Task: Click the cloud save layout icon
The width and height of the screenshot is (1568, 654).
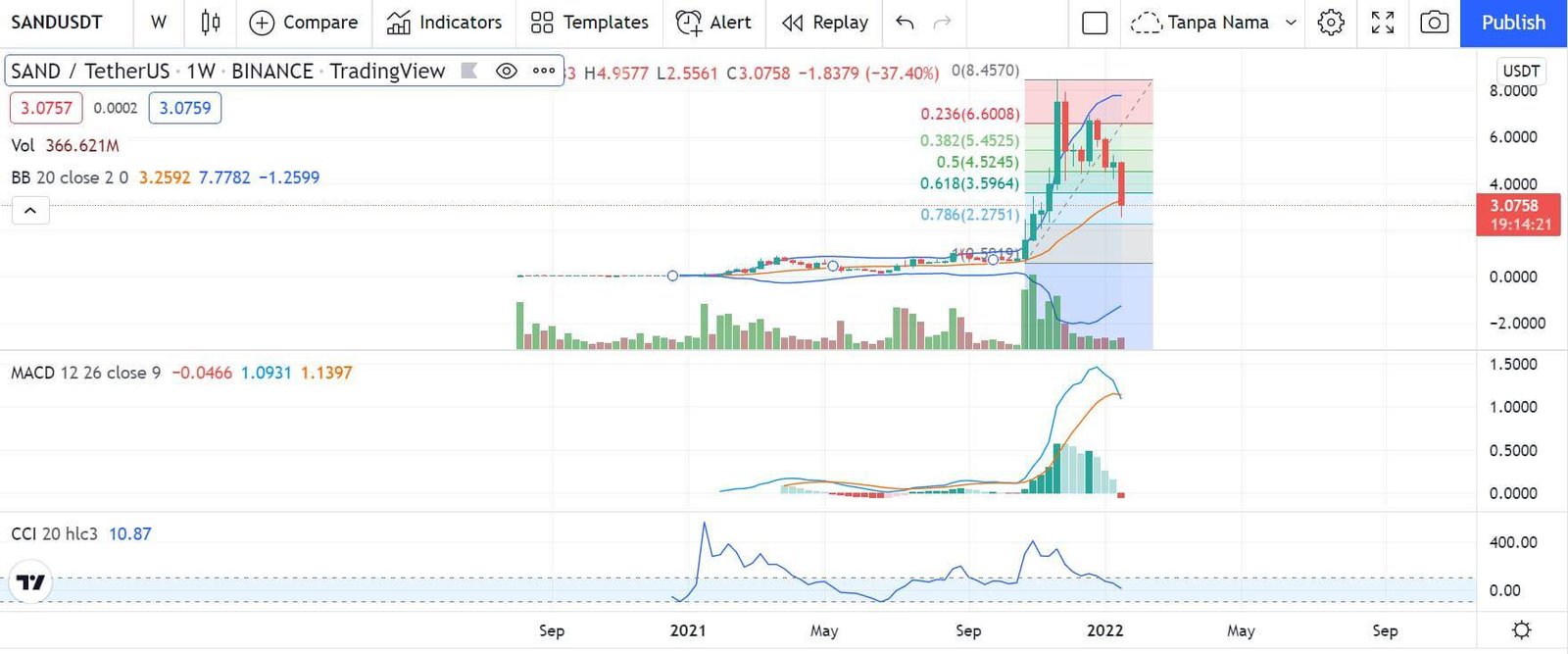Action: coord(1146,23)
